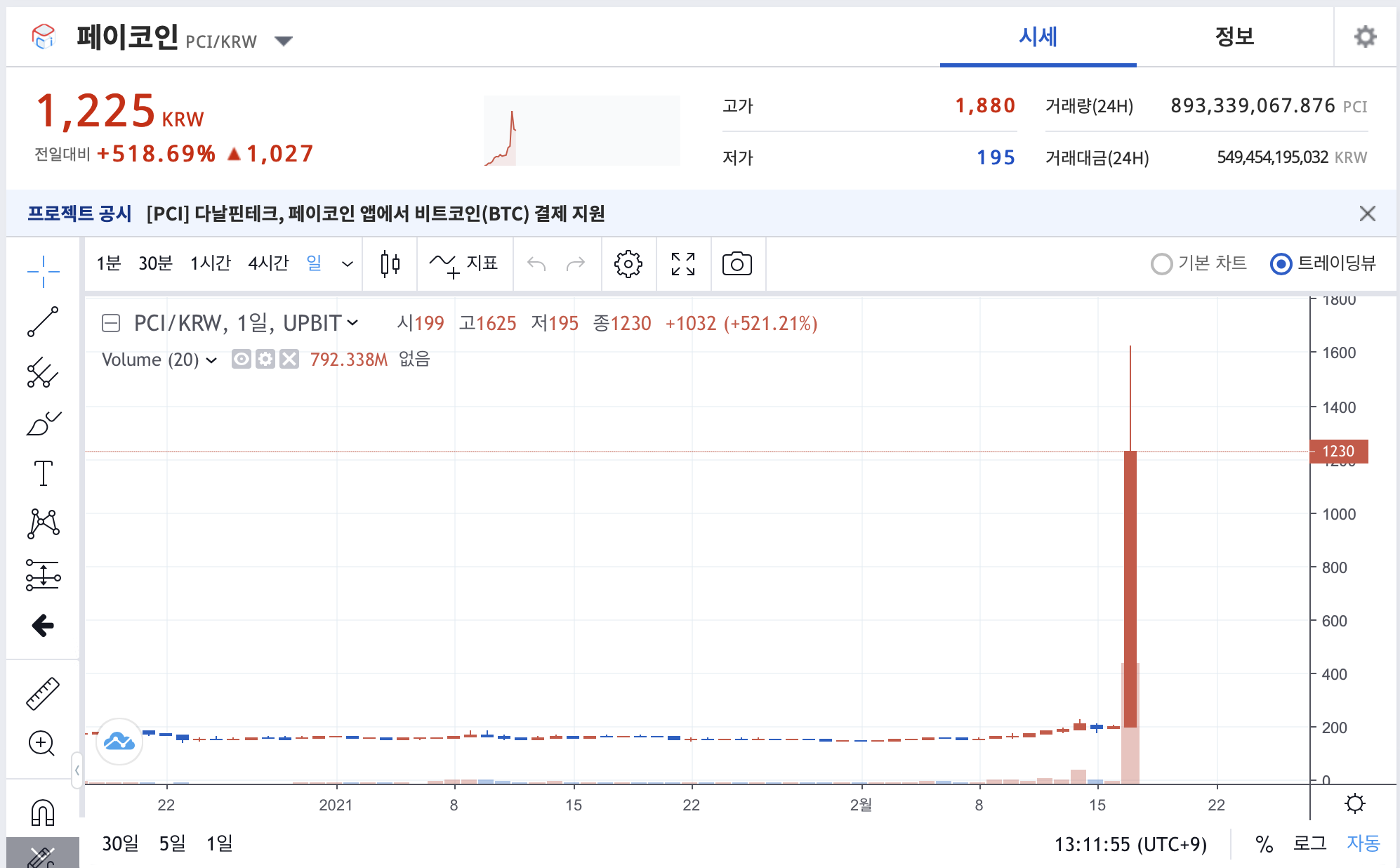The width and height of the screenshot is (1400, 868).
Task: Select the brush drawing tool
Action: (x=44, y=423)
